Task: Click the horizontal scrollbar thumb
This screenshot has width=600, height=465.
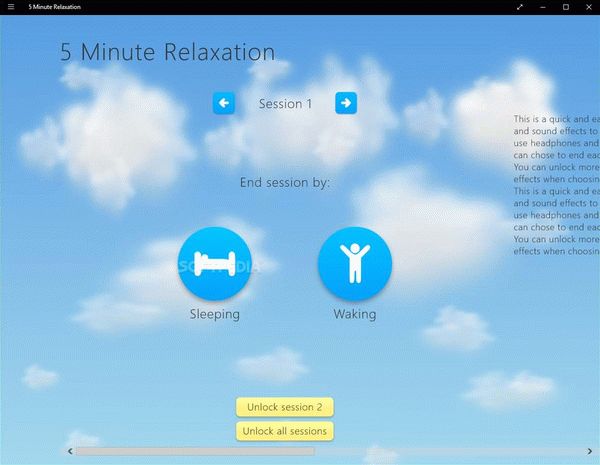Action: (x=195, y=452)
